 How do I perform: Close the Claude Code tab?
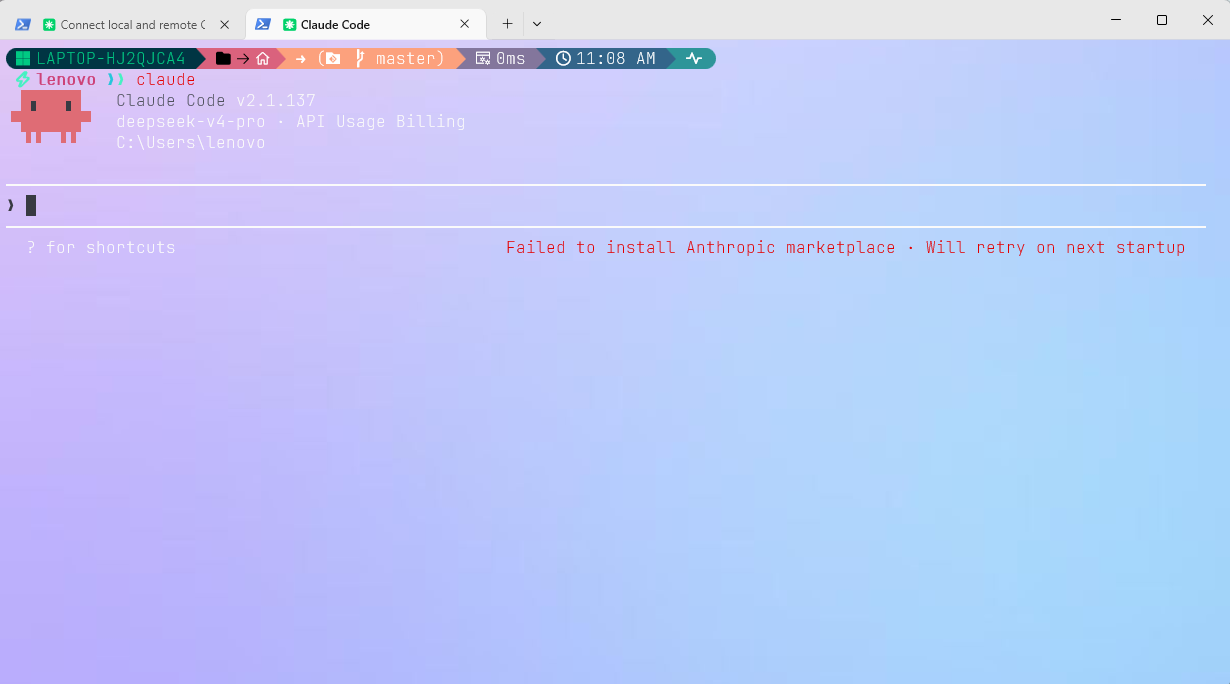(464, 24)
